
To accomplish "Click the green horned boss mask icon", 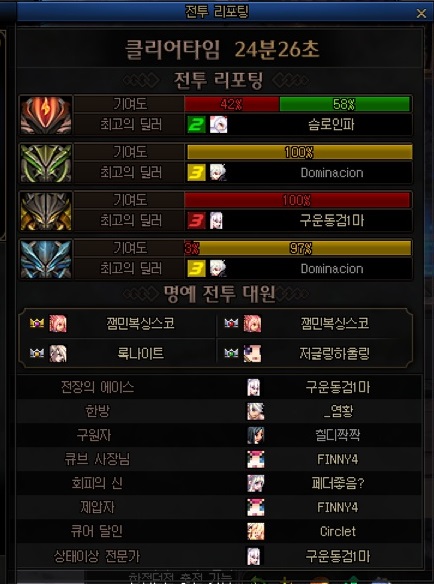I will [x=46, y=163].
